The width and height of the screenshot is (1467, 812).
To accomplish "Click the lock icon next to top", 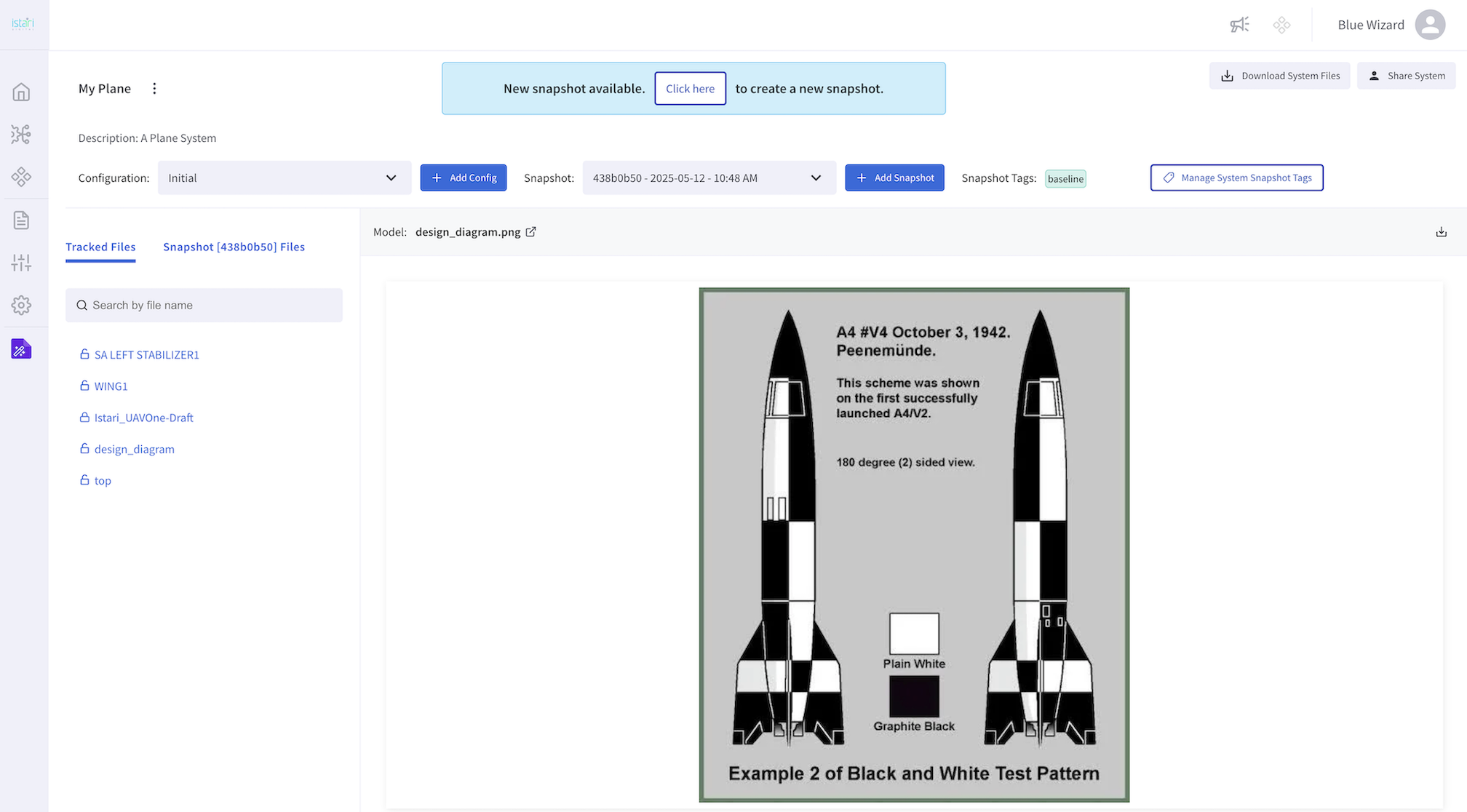I will point(84,480).
